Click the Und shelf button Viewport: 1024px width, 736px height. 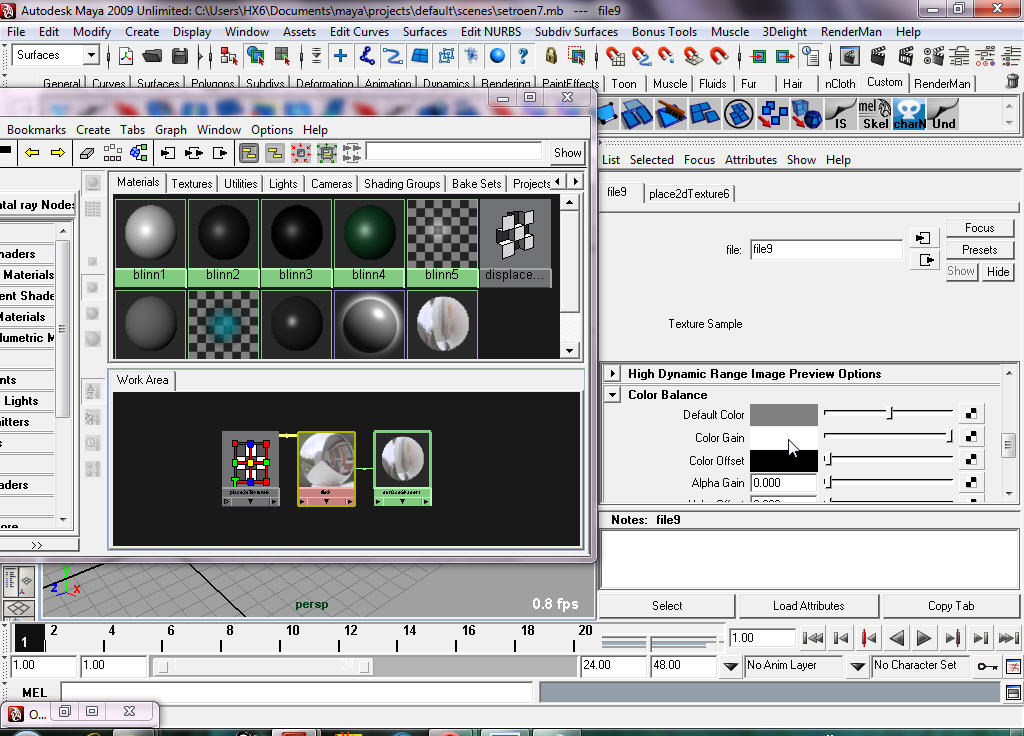944,114
